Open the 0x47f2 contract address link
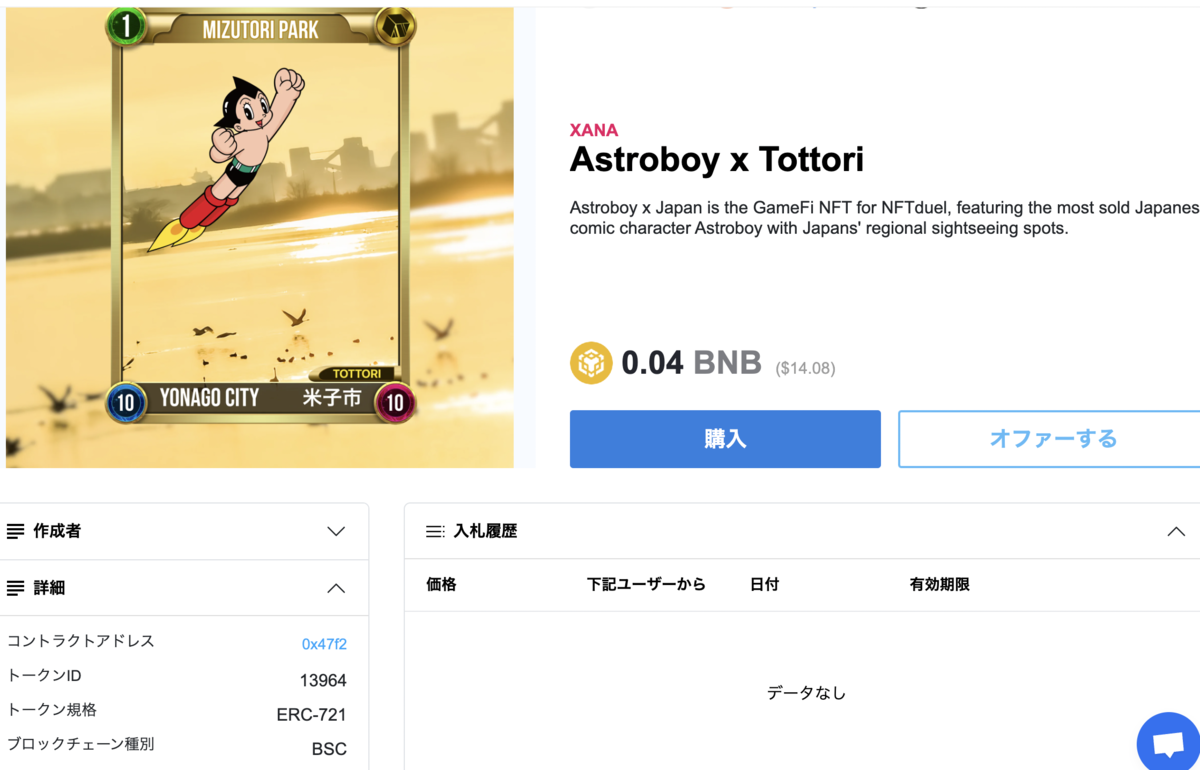This screenshot has height=770, width=1200. (x=324, y=644)
